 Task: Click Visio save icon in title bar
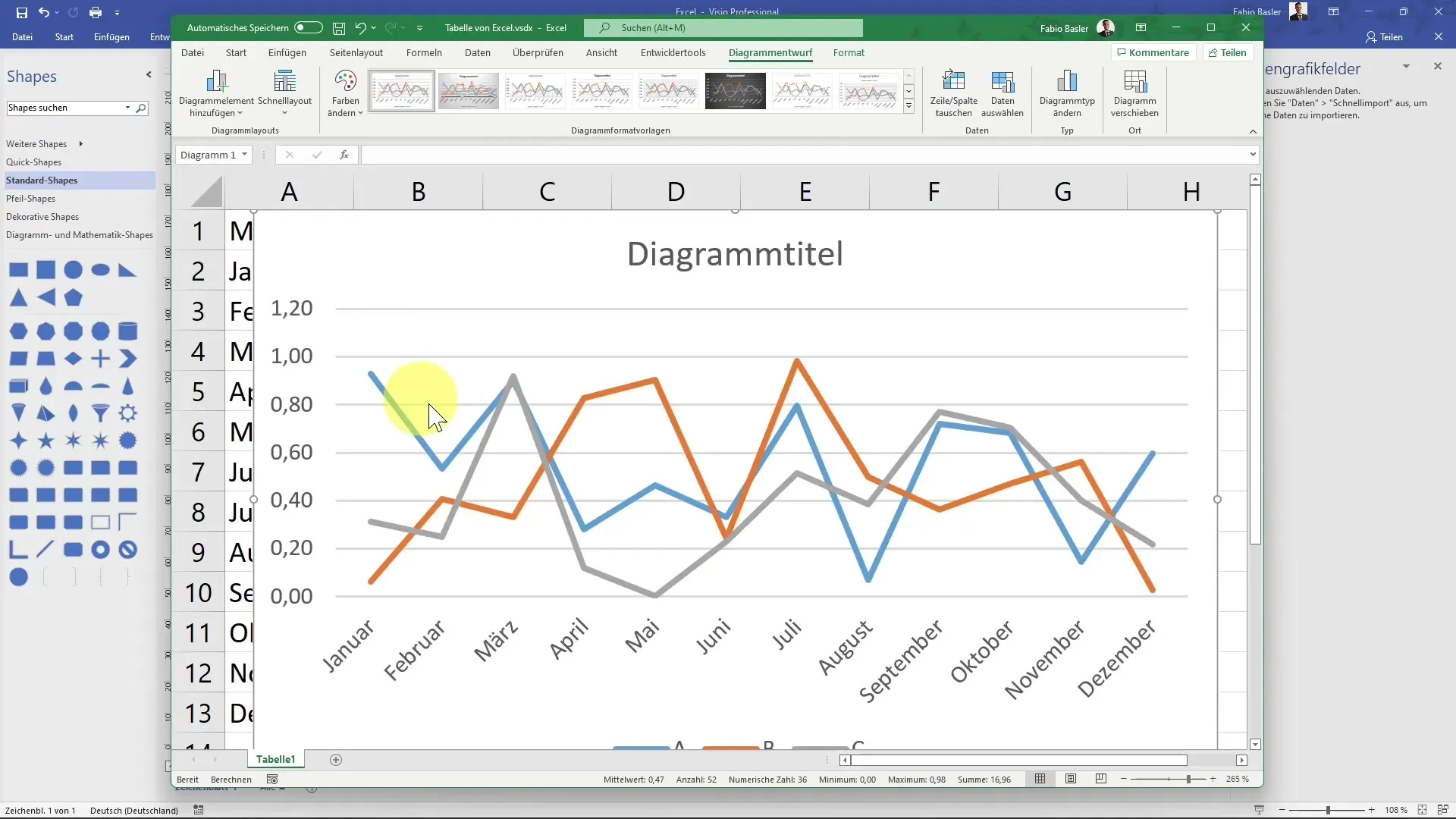click(x=21, y=12)
